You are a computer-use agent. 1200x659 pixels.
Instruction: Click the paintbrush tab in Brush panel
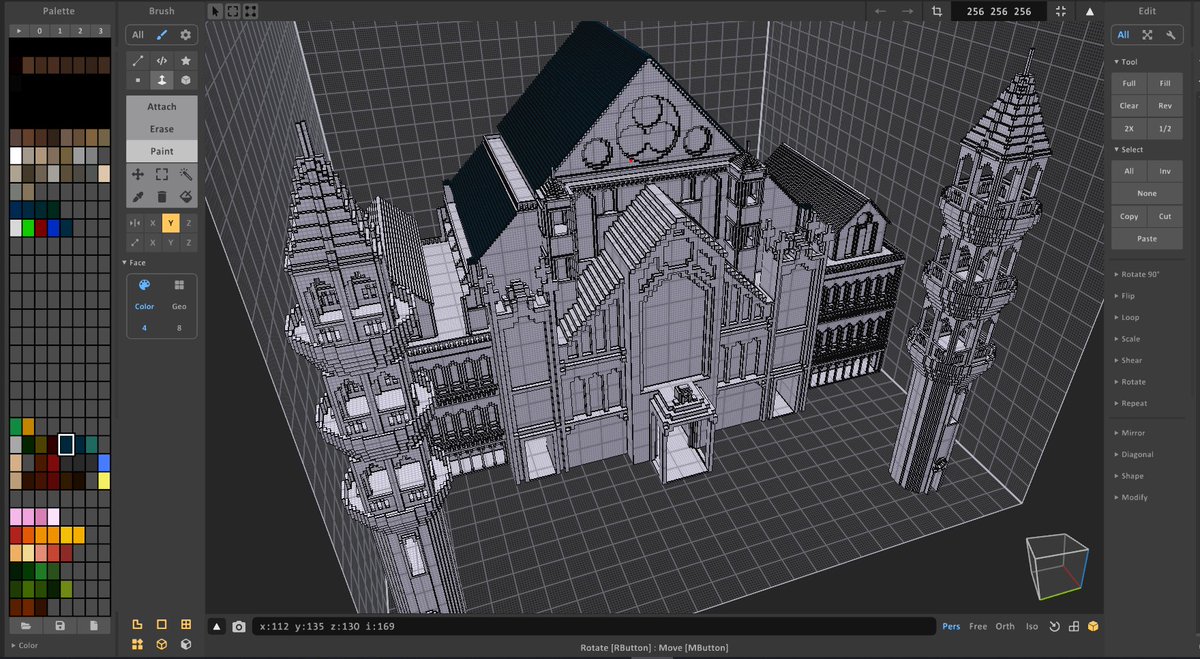[162, 34]
